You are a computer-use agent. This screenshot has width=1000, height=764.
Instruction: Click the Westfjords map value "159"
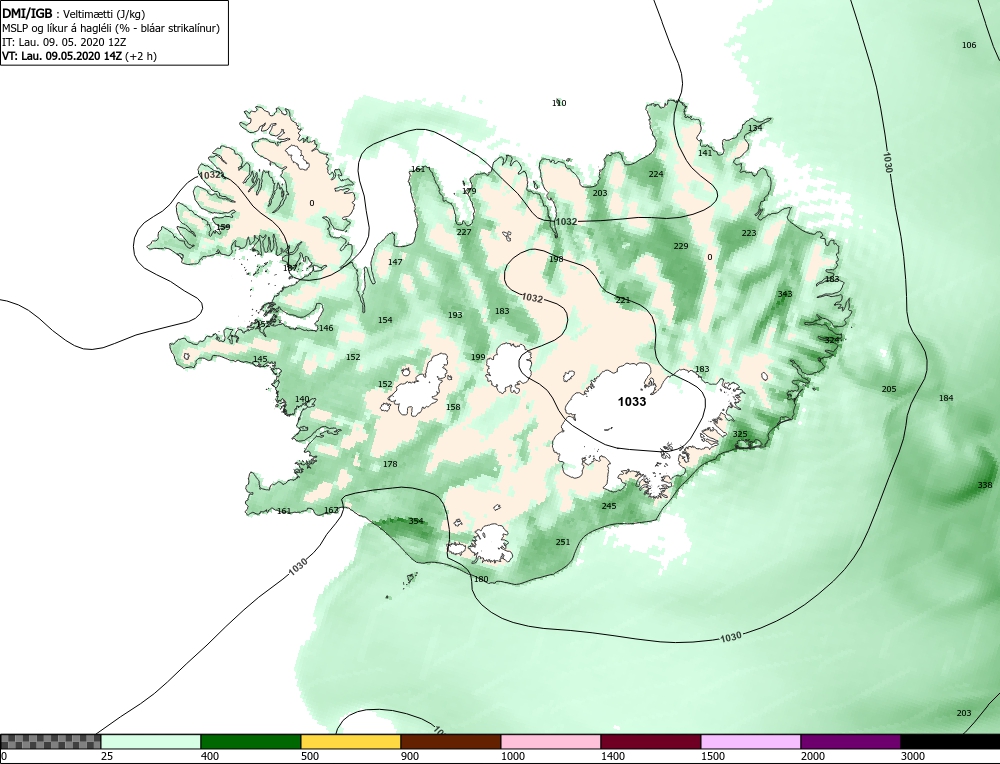tap(223, 227)
